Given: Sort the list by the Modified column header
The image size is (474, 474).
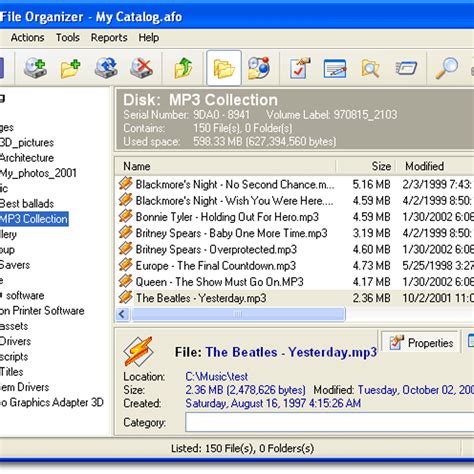Looking at the screenshot, I should click(435, 166).
